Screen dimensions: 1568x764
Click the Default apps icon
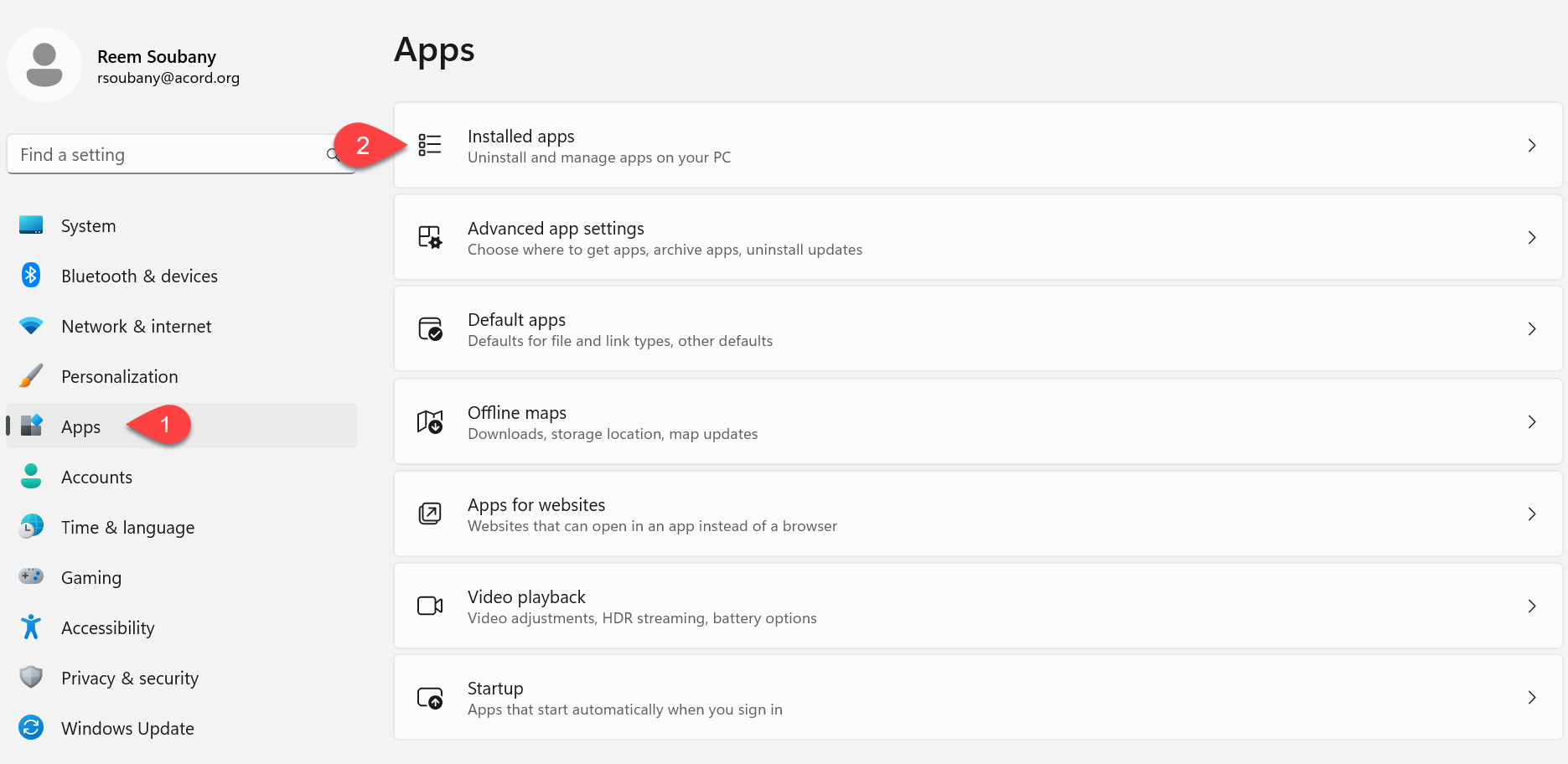point(430,329)
